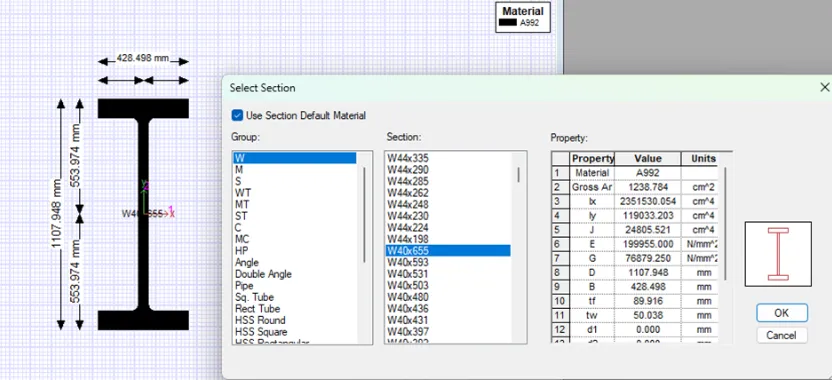Viewport: 832px width, 380px height.
Task: Click Gross Area value 1238.784
Action: (647, 187)
